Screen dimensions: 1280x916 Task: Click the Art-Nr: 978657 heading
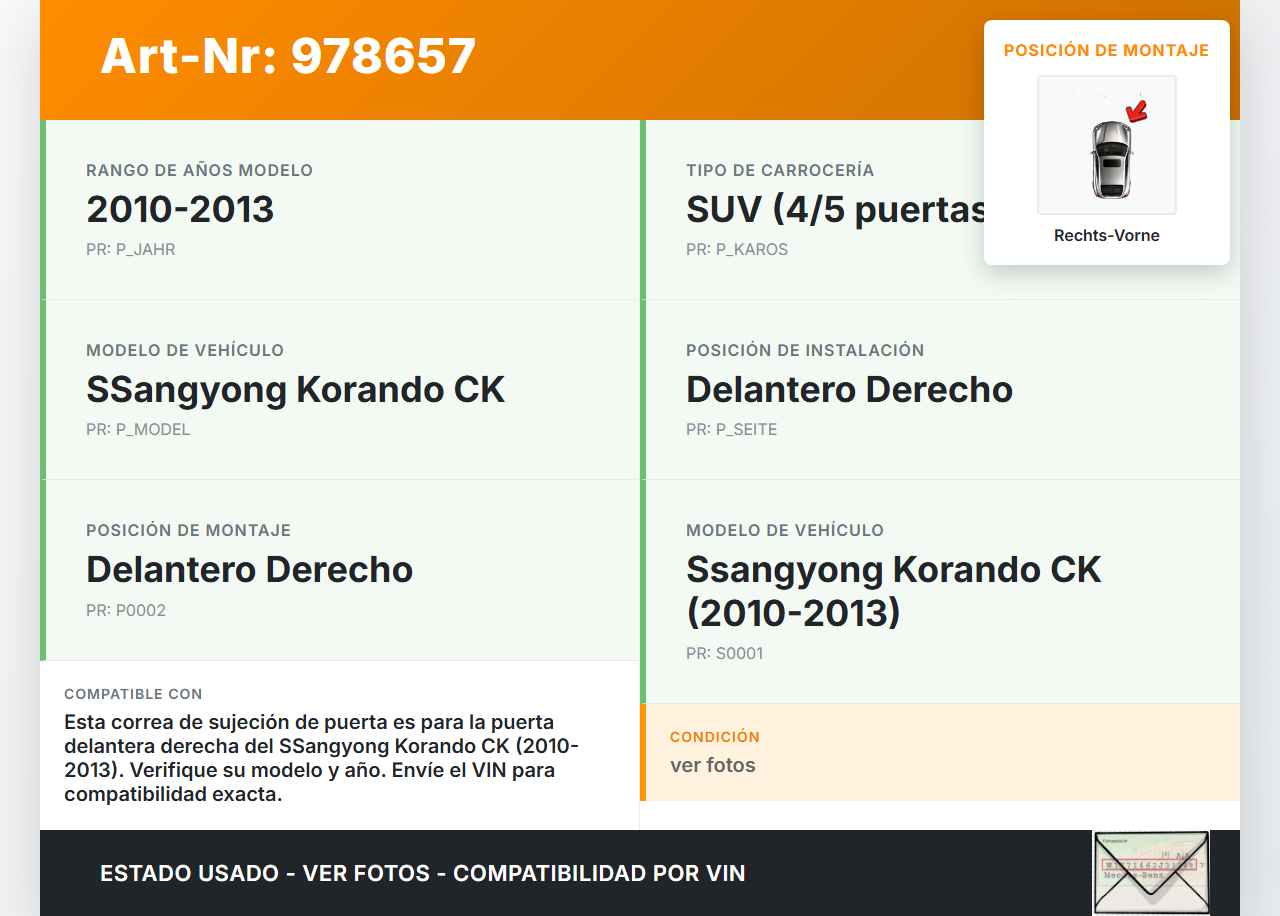[x=288, y=56]
